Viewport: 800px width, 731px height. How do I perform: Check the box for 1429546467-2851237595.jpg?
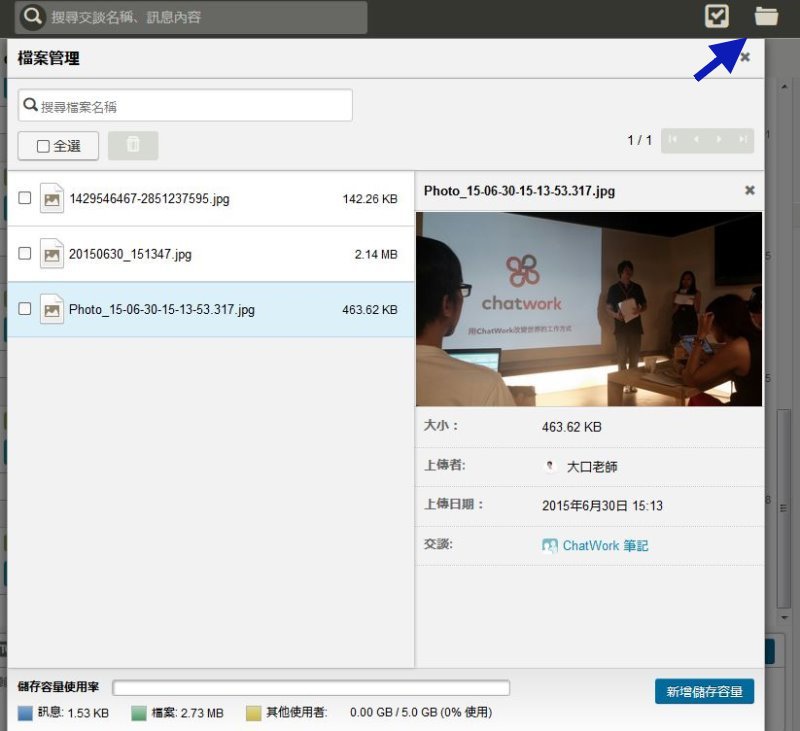pos(24,197)
